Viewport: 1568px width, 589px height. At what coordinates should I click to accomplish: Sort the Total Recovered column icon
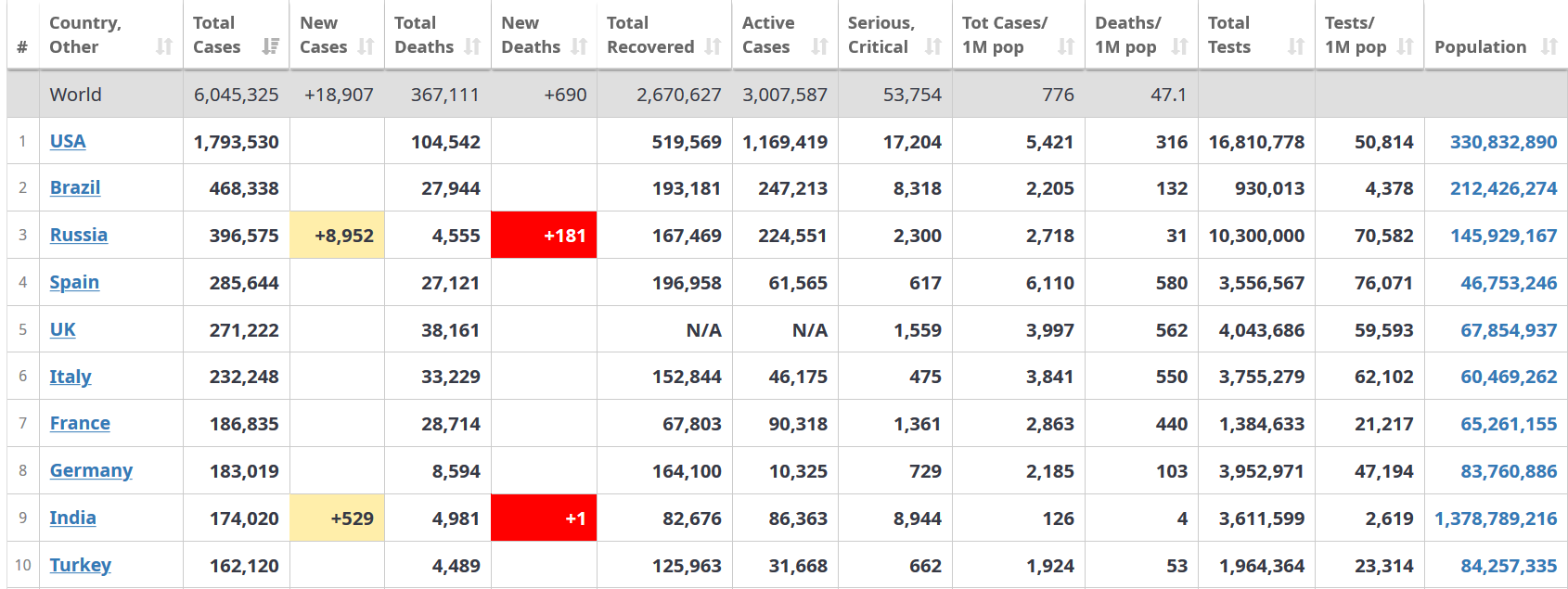pyautogui.click(x=713, y=46)
